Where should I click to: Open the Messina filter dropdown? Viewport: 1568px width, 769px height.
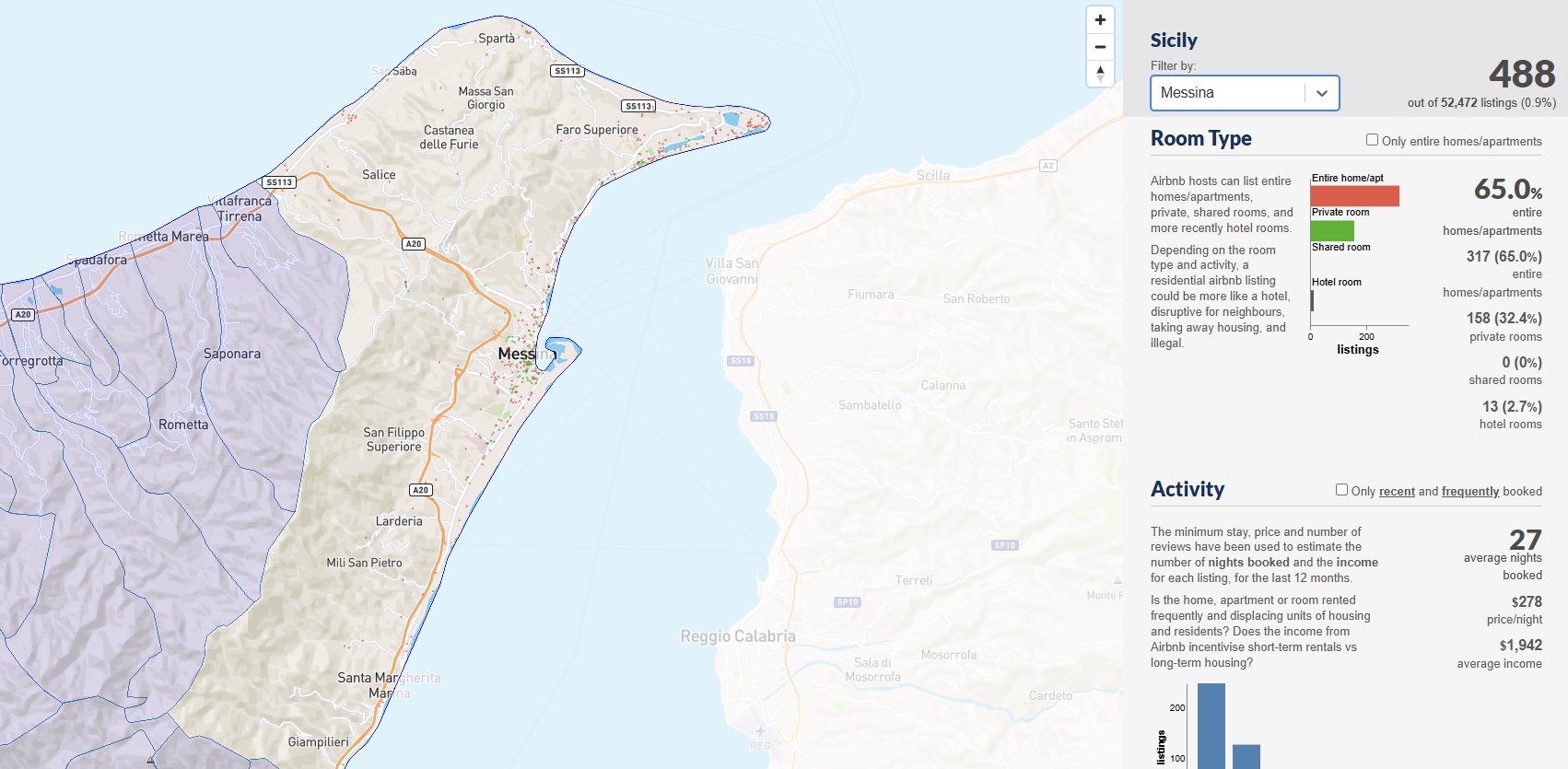[1245, 93]
